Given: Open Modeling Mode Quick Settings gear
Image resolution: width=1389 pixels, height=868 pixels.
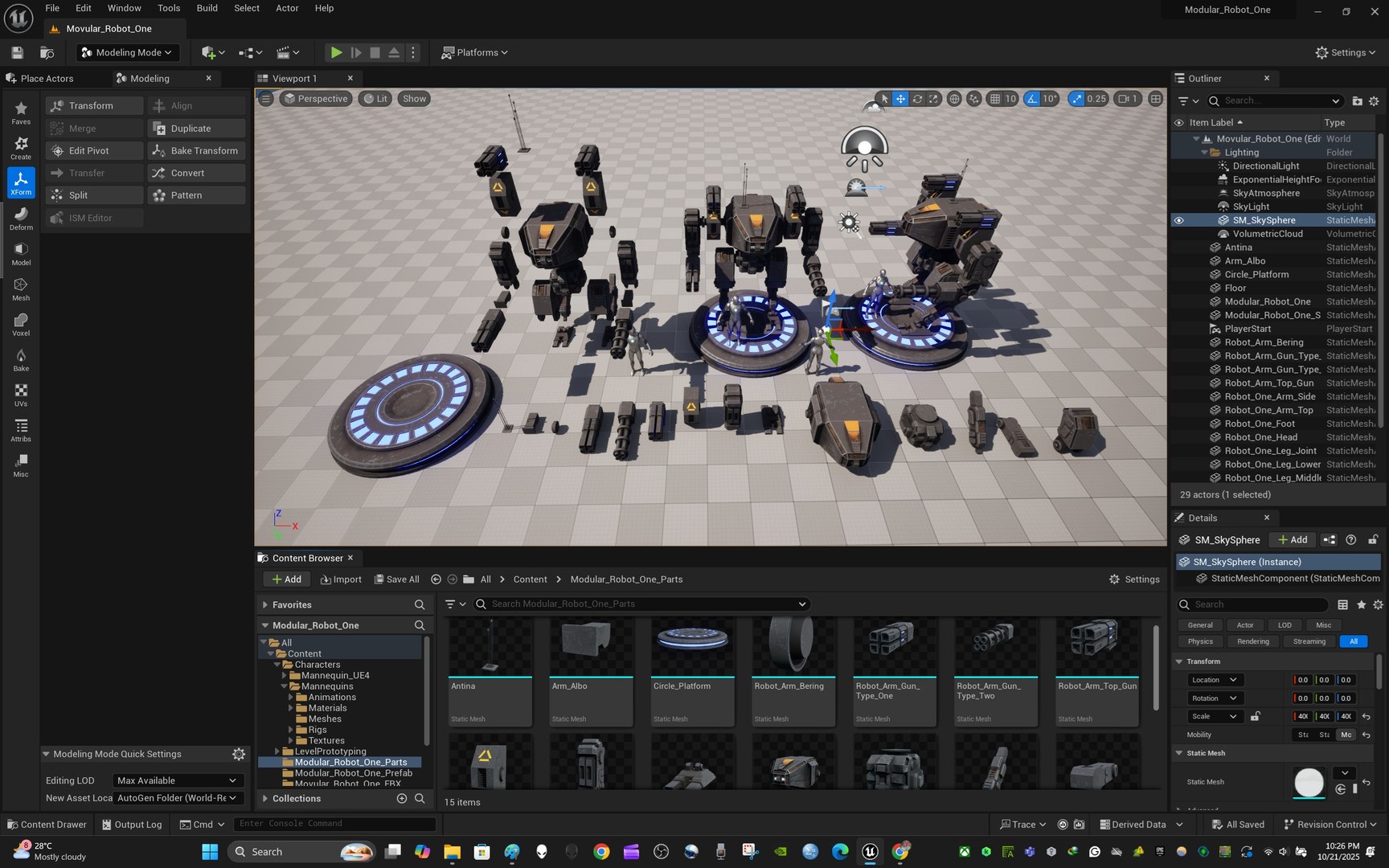Looking at the screenshot, I should pos(239,754).
